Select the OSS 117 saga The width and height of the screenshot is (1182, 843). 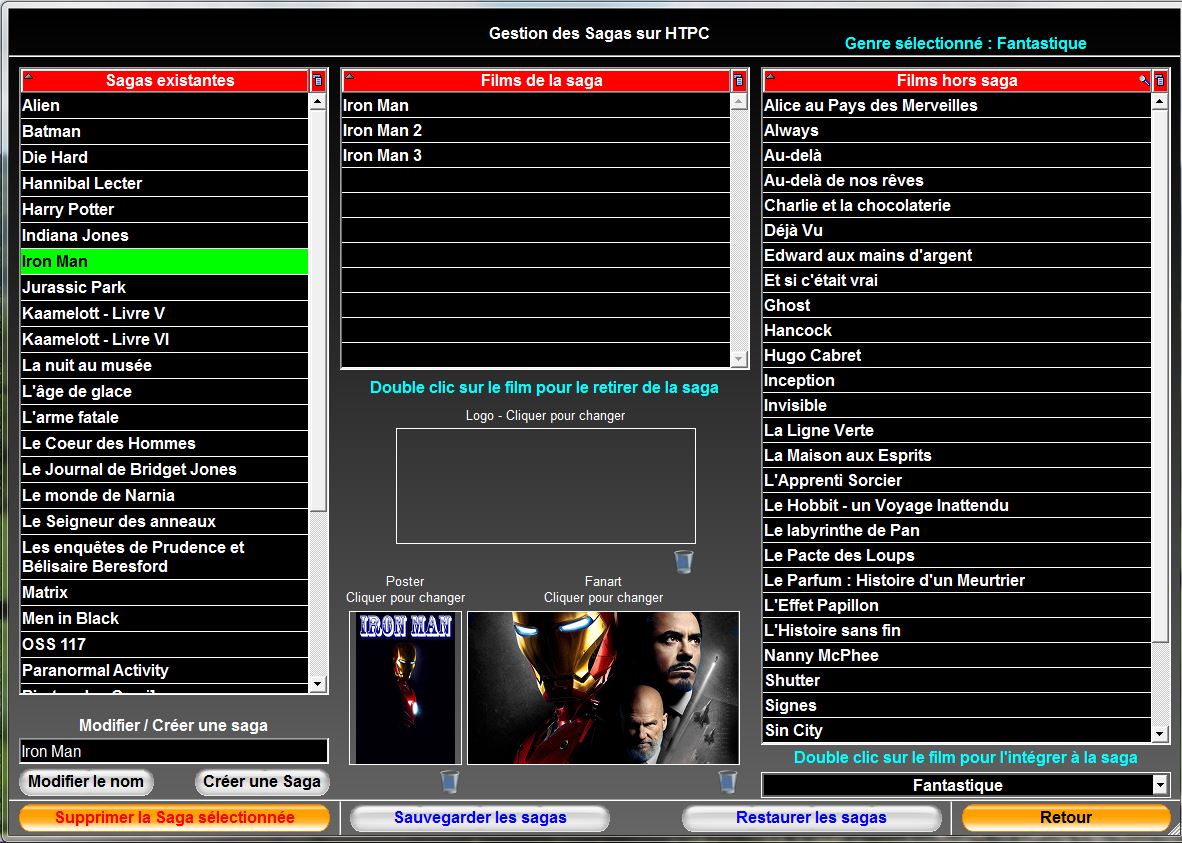[164, 645]
